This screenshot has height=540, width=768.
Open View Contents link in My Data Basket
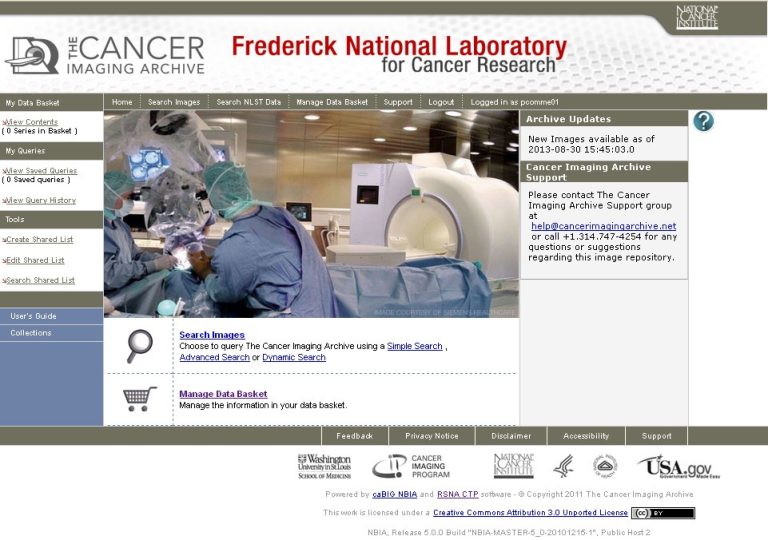[x=31, y=122]
